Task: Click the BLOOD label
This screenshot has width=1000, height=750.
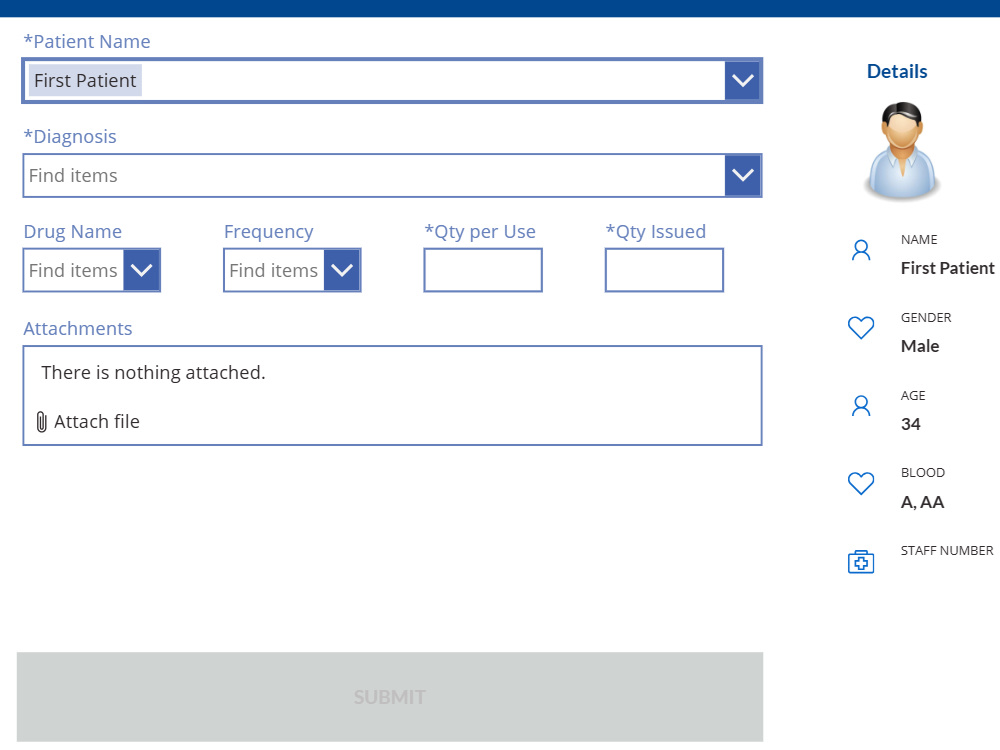Action: click(922, 473)
